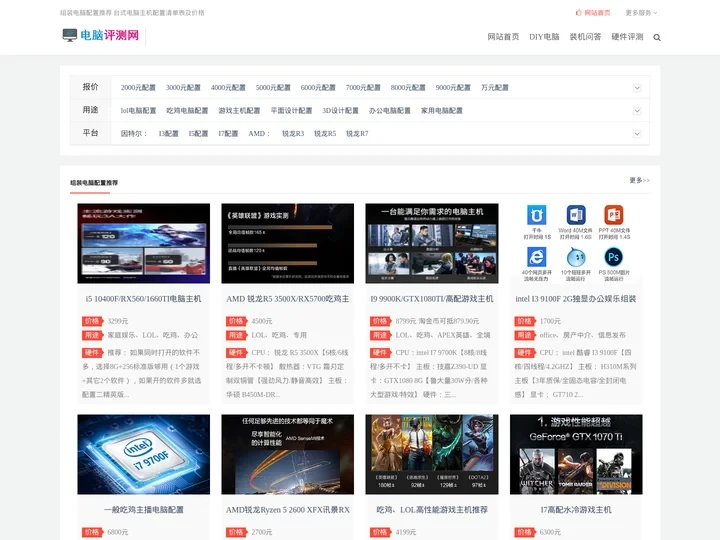Filter by 锐龙R3 platform

(x=293, y=134)
